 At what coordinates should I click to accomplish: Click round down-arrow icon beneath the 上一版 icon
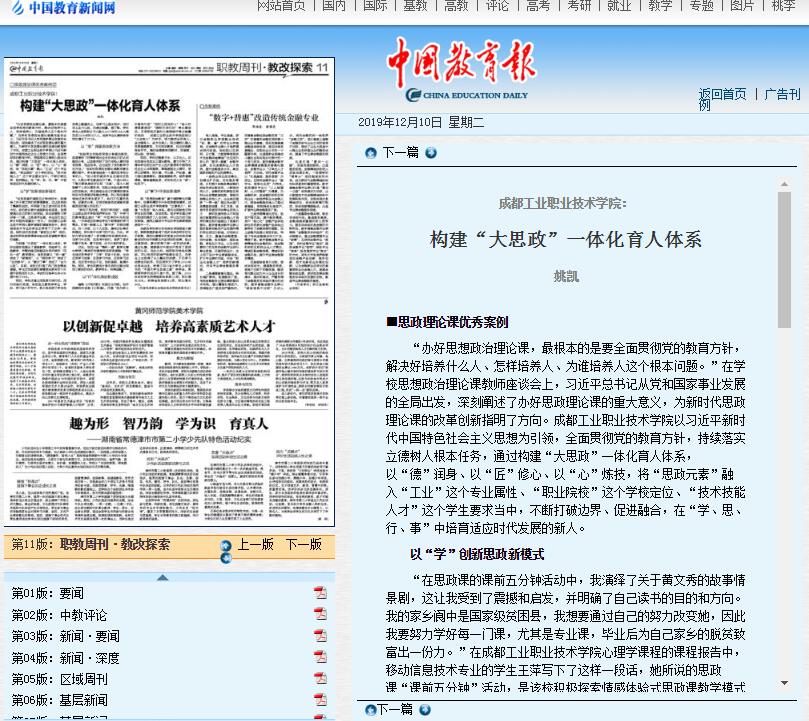coord(225,558)
